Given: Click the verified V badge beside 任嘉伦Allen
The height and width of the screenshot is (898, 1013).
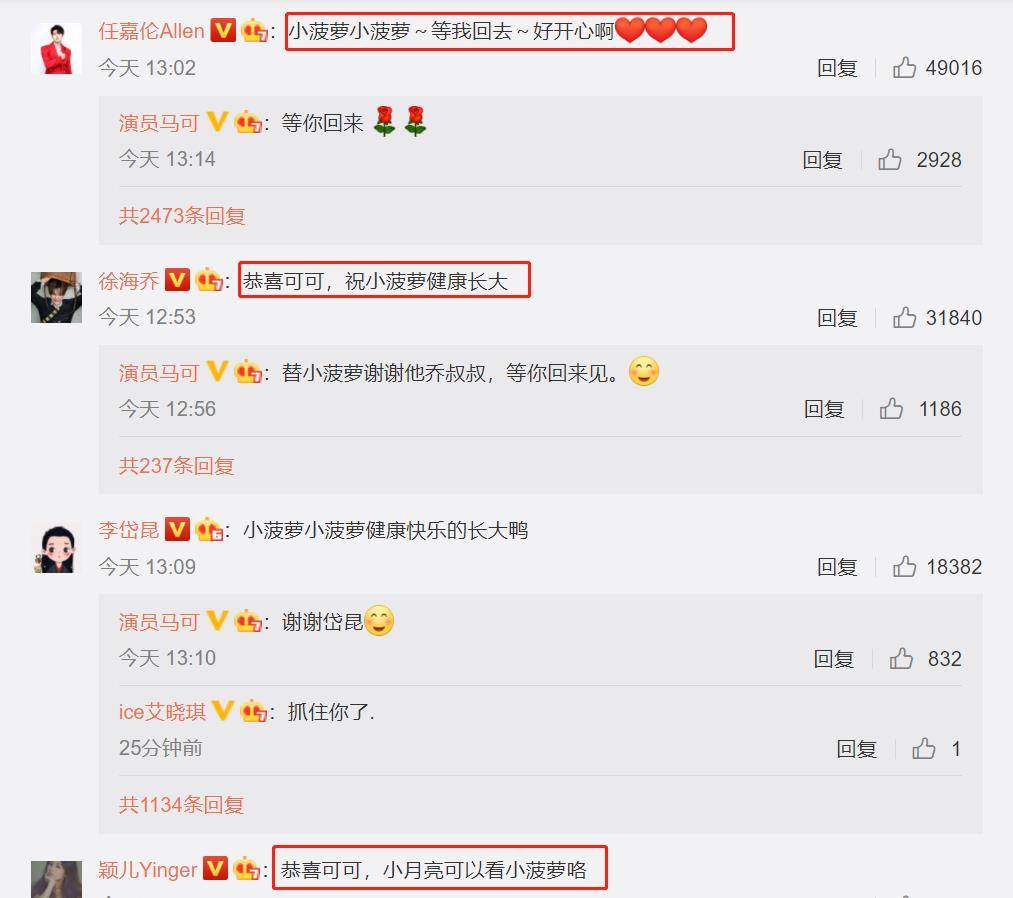Looking at the screenshot, I should (x=223, y=30).
